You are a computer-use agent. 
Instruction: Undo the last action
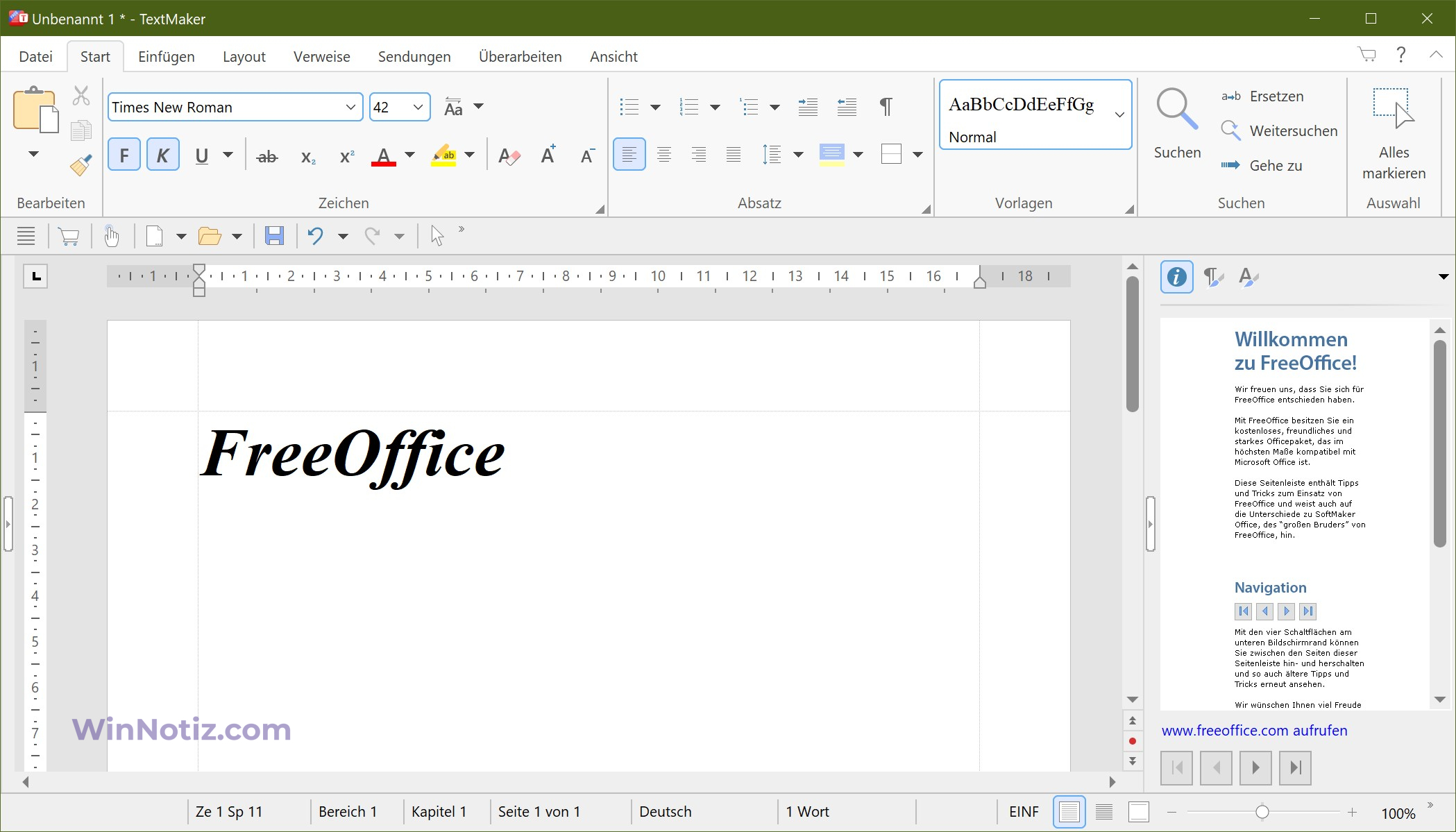point(316,236)
